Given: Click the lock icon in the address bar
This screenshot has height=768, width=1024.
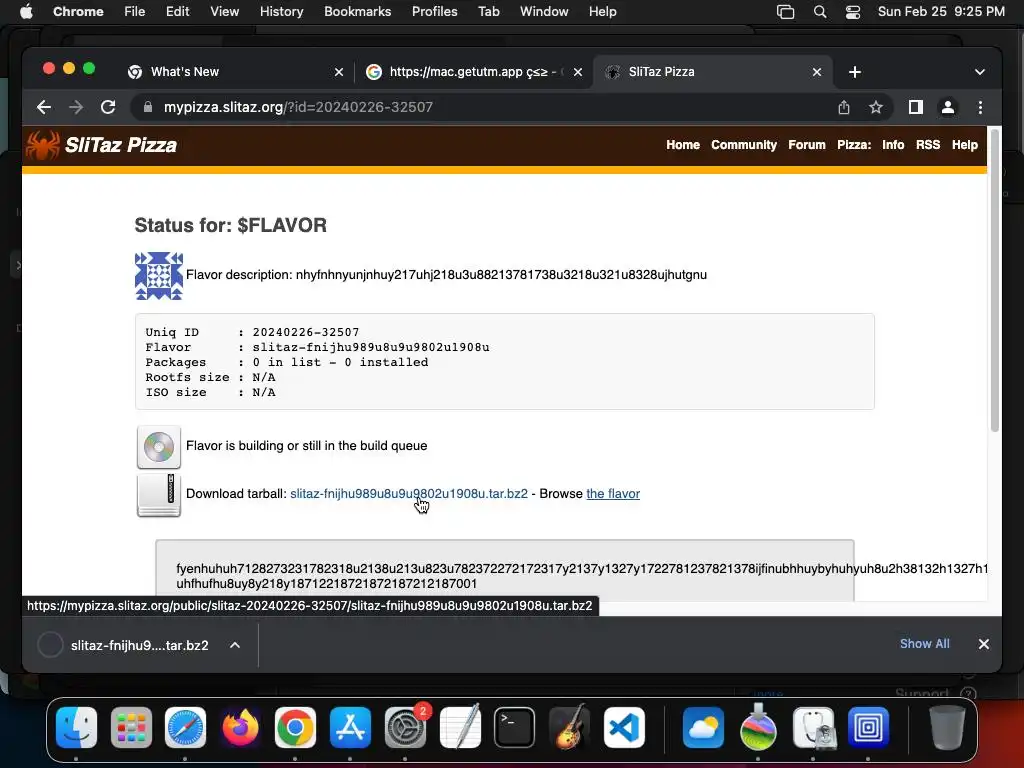Looking at the screenshot, I should click(148, 107).
